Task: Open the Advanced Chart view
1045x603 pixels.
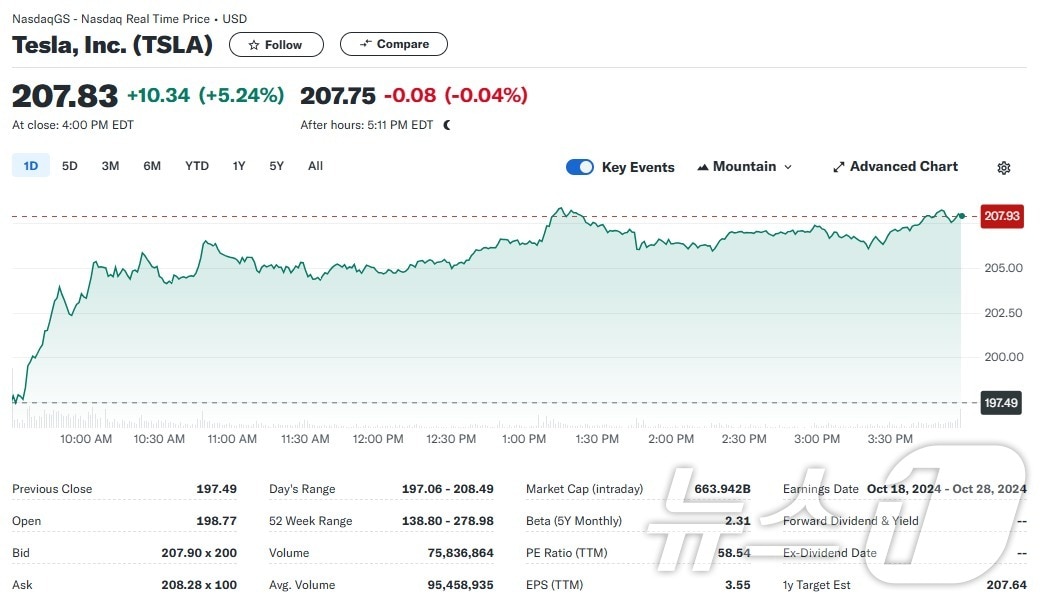Action: tap(895, 167)
